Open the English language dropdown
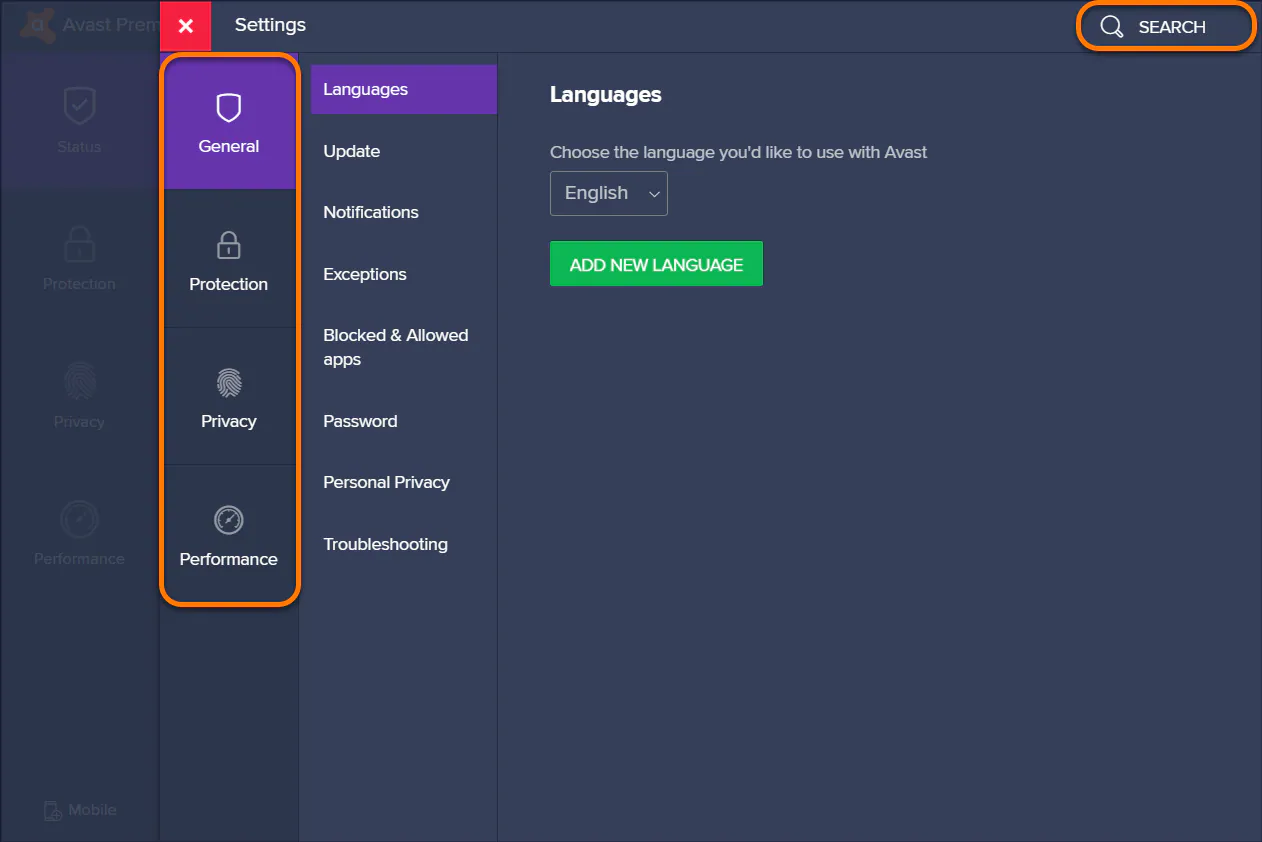 tap(608, 193)
